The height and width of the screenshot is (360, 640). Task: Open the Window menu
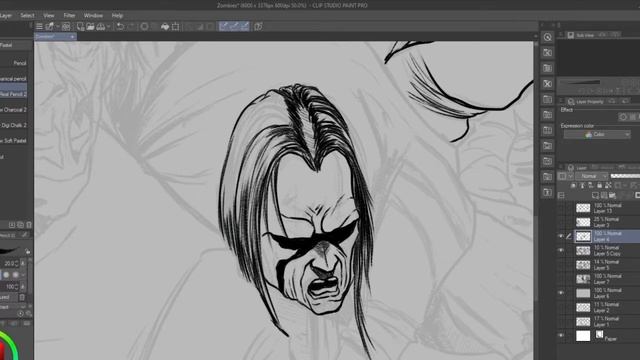pyautogui.click(x=93, y=16)
